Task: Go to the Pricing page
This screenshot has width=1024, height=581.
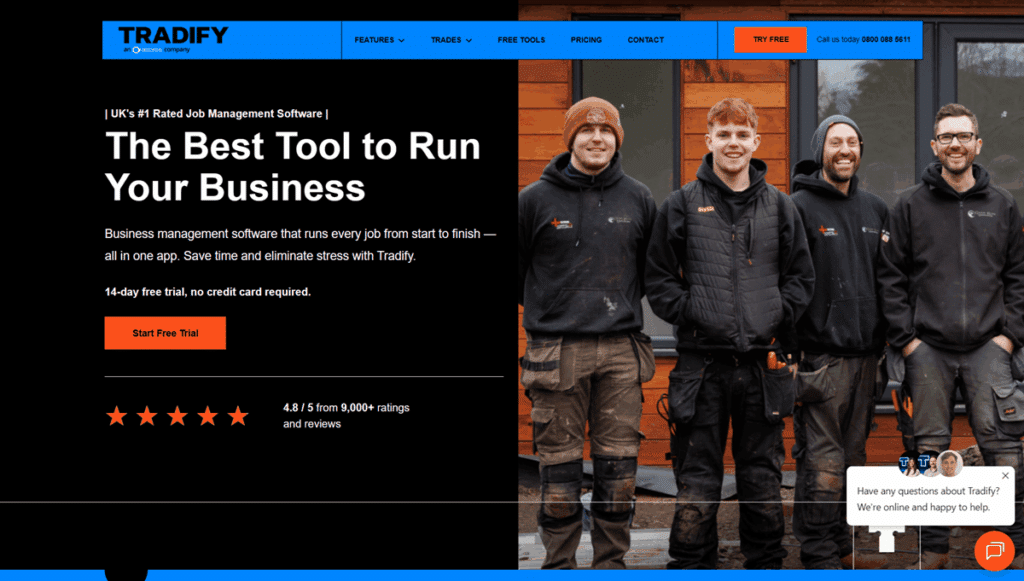Action: point(586,40)
